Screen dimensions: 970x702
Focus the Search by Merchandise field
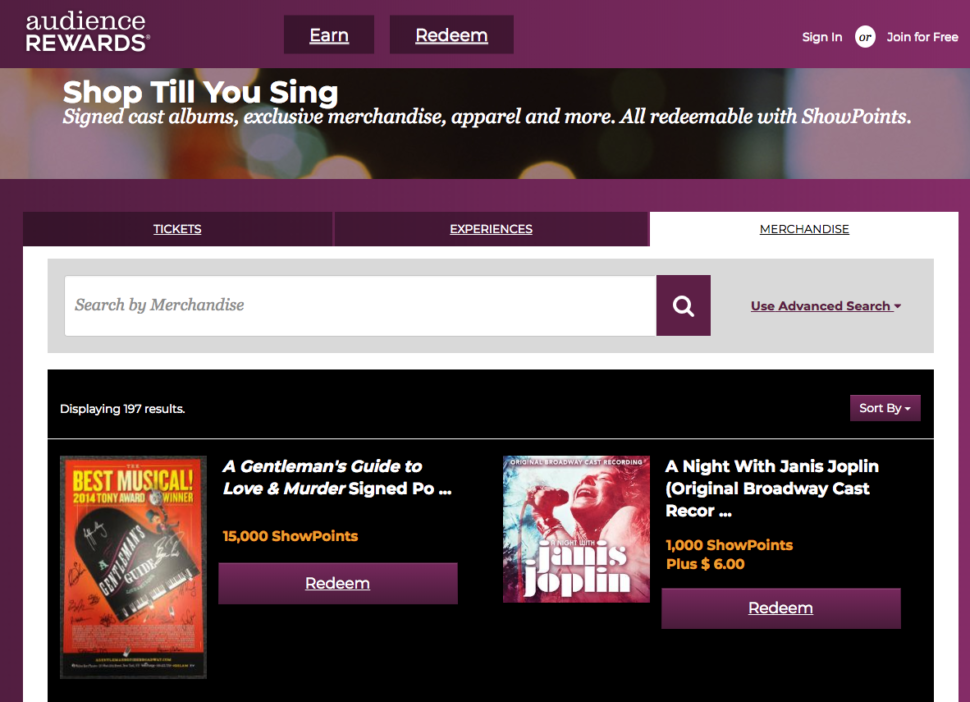point(361,306)
